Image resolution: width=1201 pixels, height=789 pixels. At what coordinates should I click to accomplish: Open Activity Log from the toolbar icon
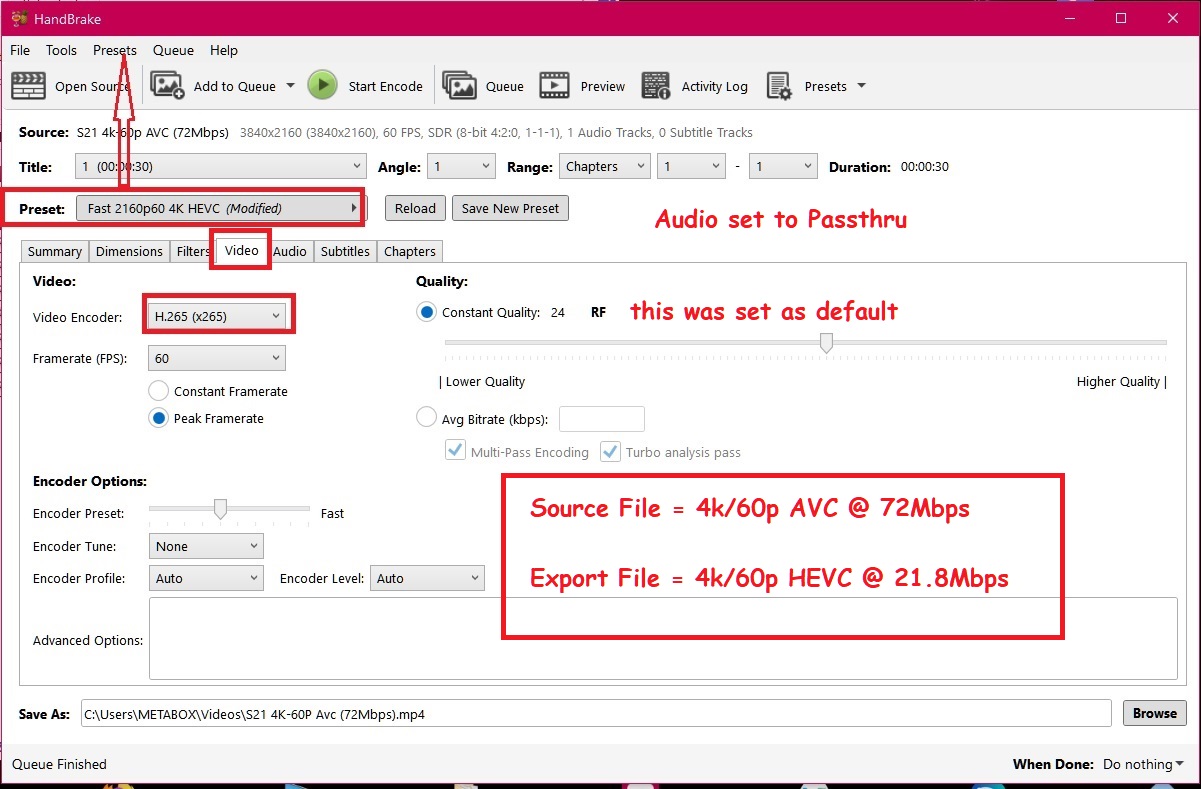point(656,86)
